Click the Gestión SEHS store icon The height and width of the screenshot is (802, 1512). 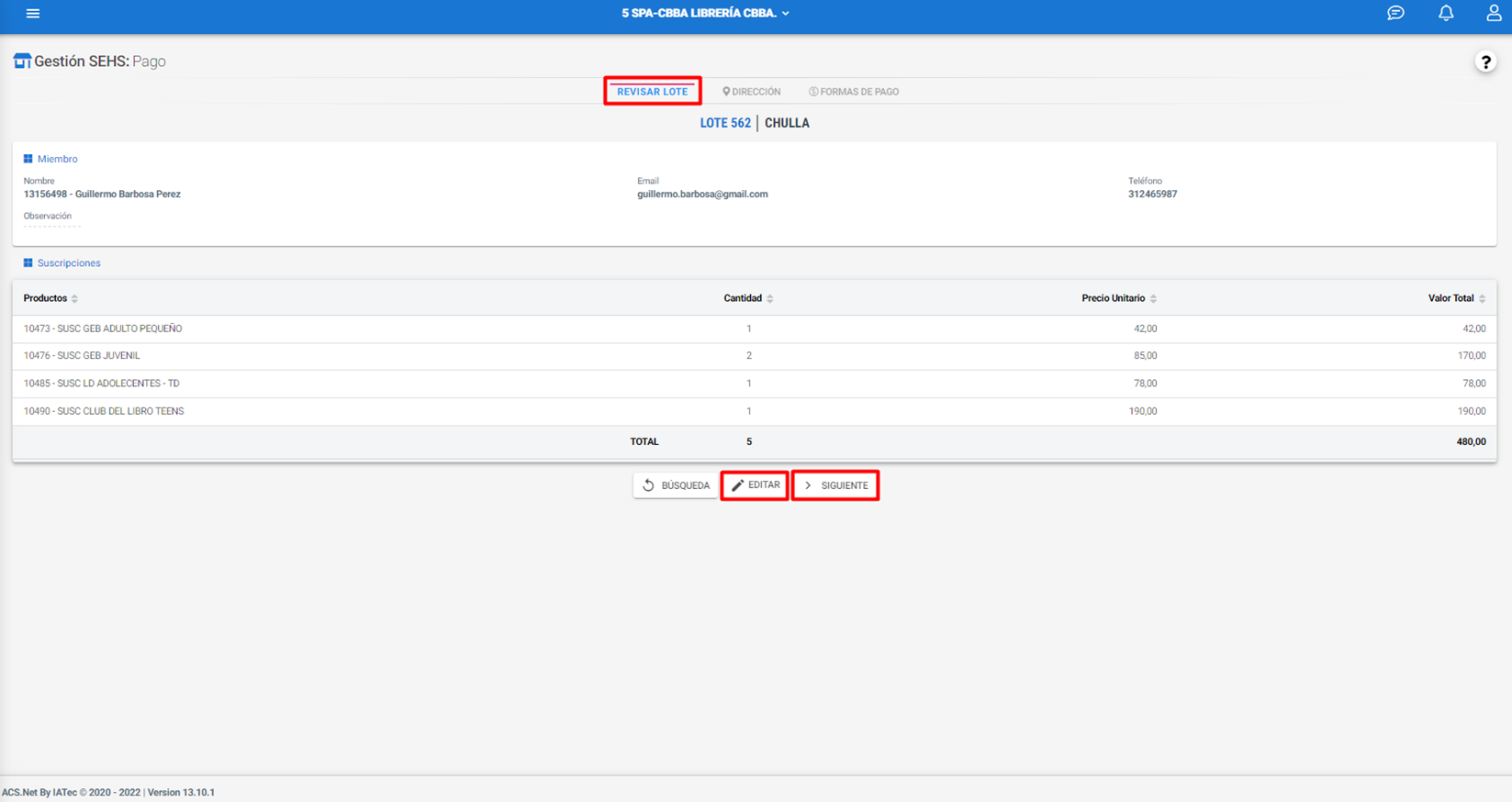(22, 61)
